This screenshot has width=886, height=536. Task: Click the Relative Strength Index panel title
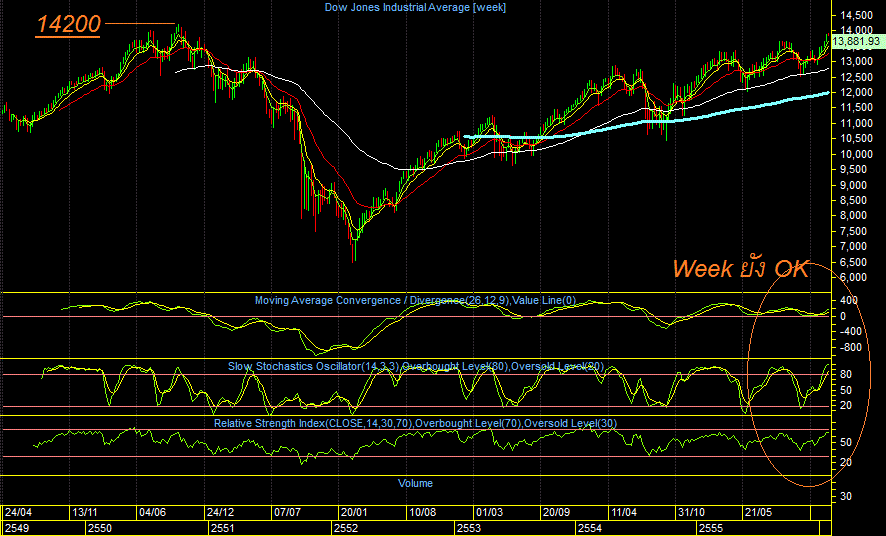[415, 423]
